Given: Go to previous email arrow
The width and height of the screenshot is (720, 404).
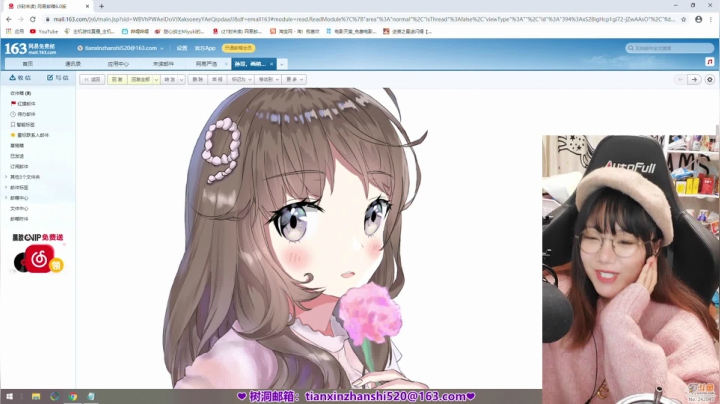Looking at the screenshot, I should [681, 79].
